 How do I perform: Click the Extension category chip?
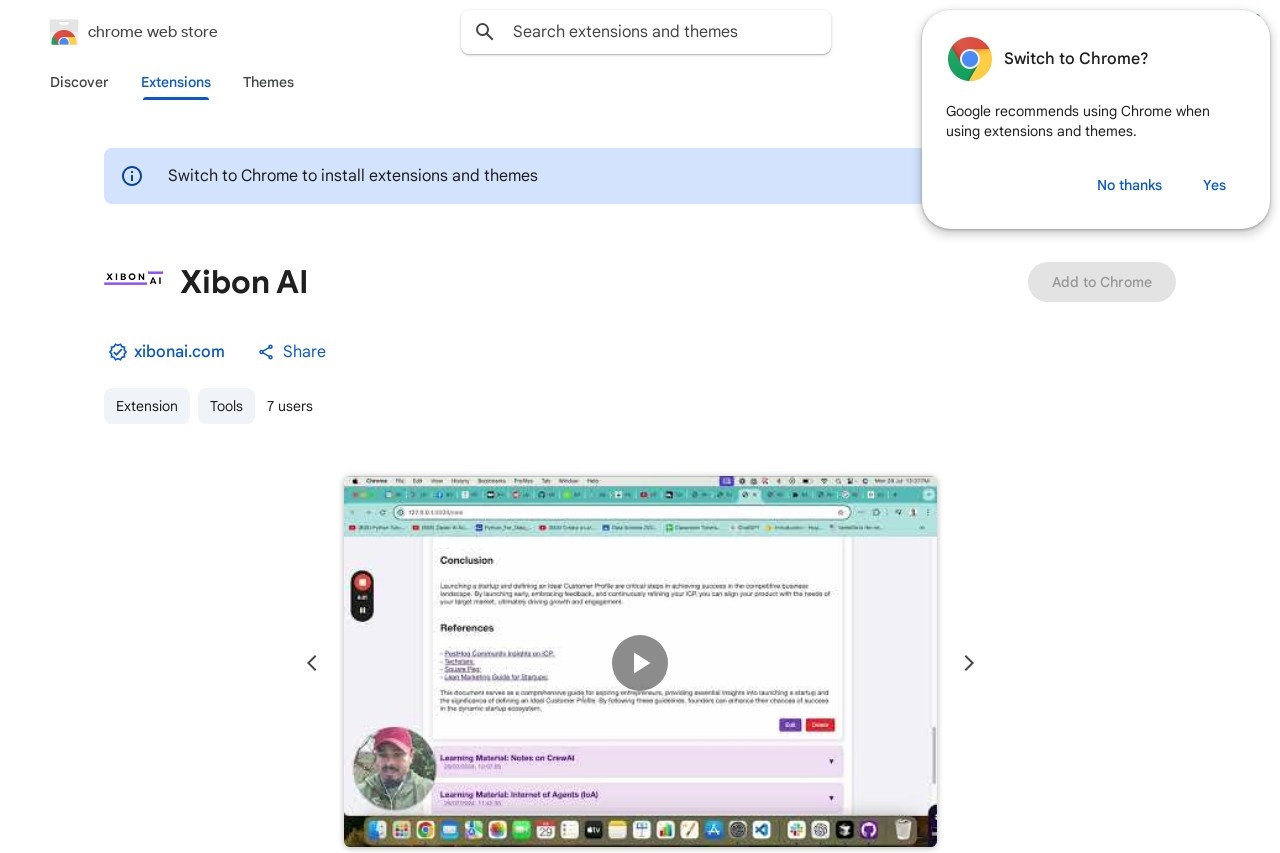pos(147,406)
